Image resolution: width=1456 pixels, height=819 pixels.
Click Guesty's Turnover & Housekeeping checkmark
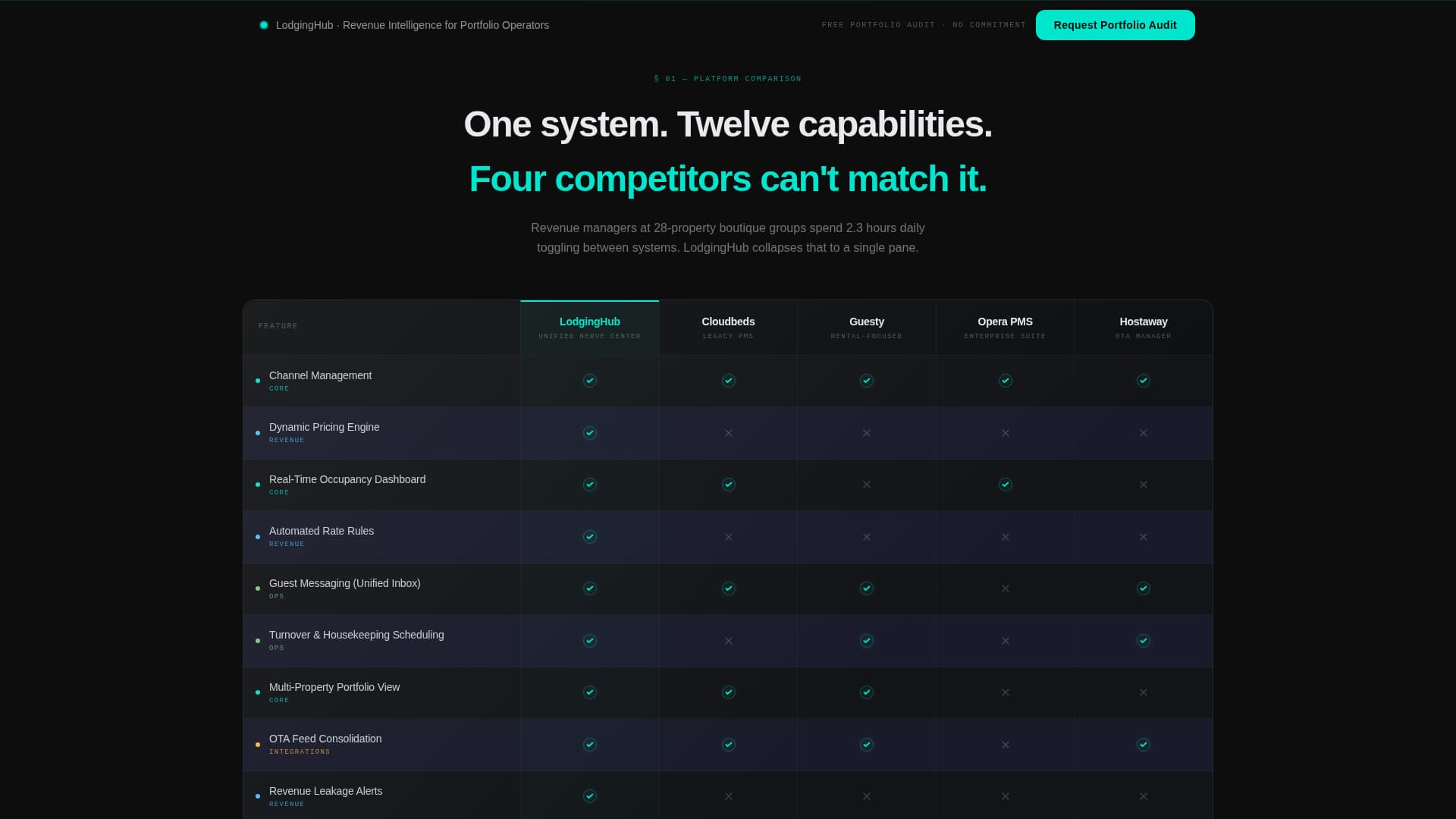coord(867,641)
